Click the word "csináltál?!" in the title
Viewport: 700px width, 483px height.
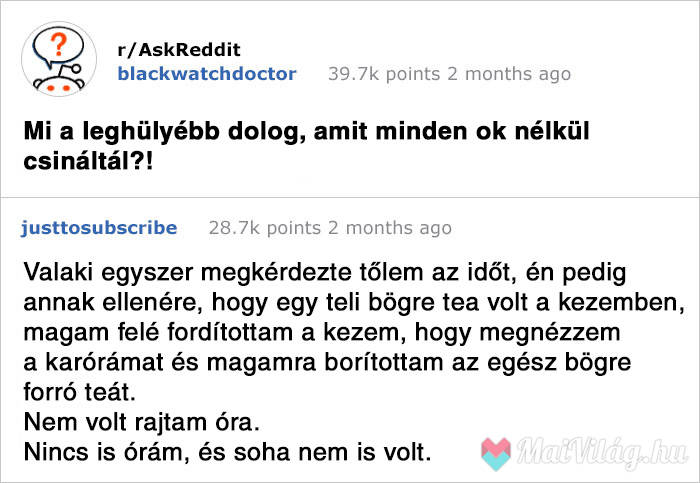click(88, 161)
